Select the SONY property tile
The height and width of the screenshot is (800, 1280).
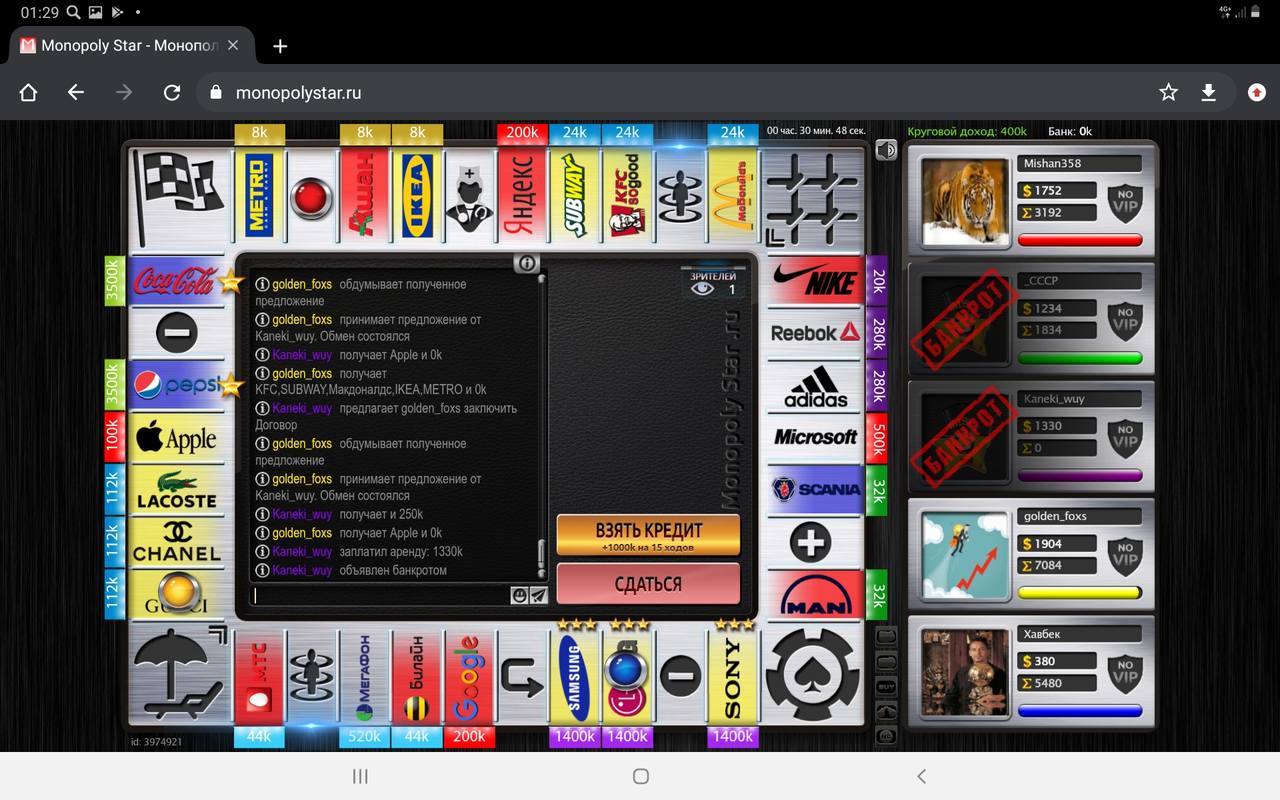(733, 676)
